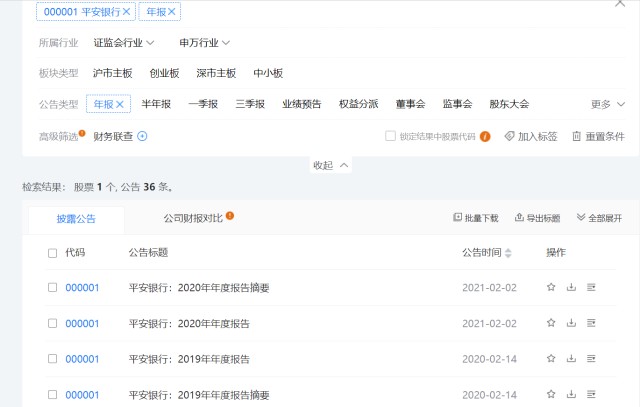The height and width of the screenshot is (407, 640).
Task: Expand 更多 announcement types
Action: pos(607,104)
